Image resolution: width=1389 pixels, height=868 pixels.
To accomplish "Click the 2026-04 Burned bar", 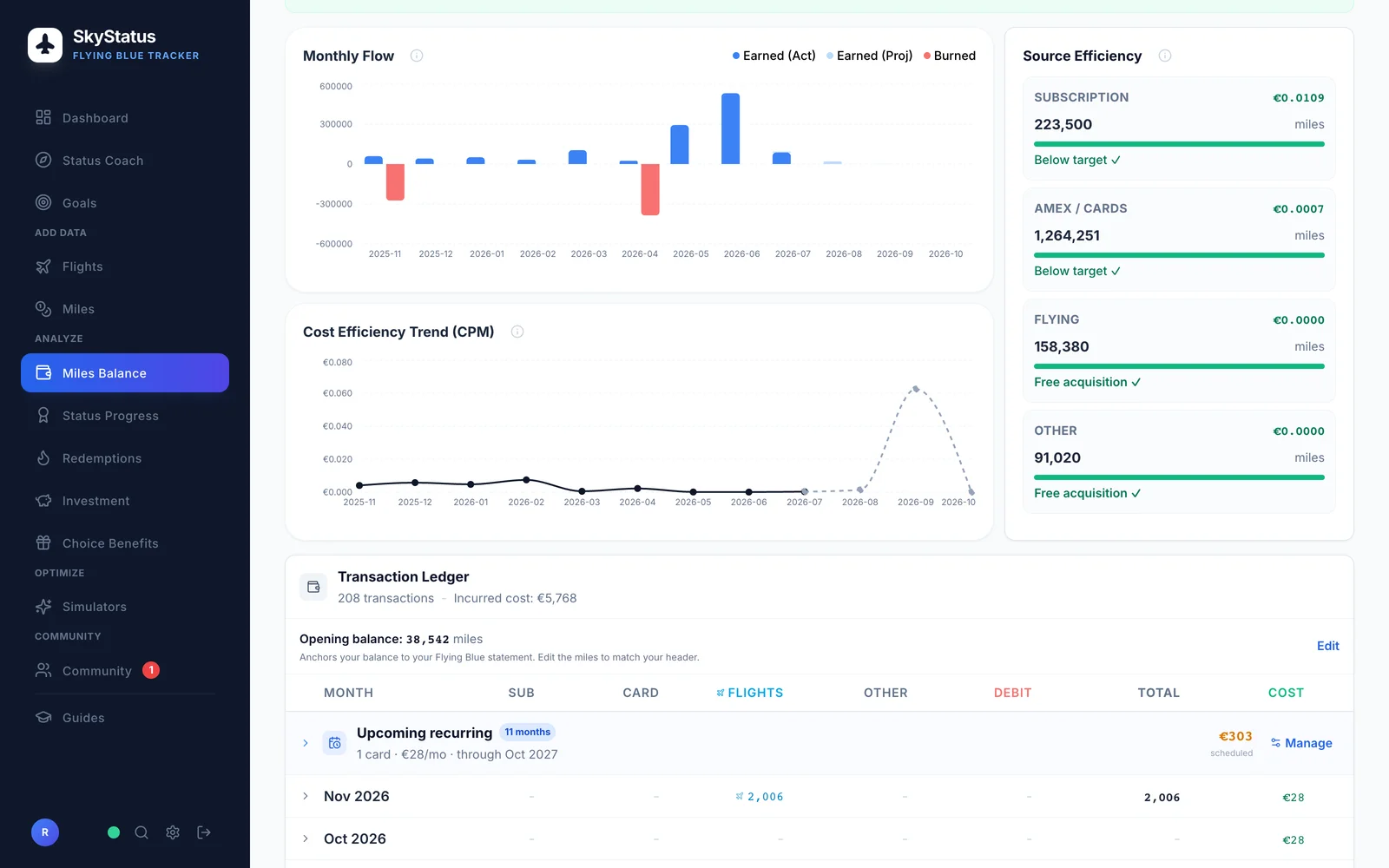I will pyautogui.click(x=650, y=189).
